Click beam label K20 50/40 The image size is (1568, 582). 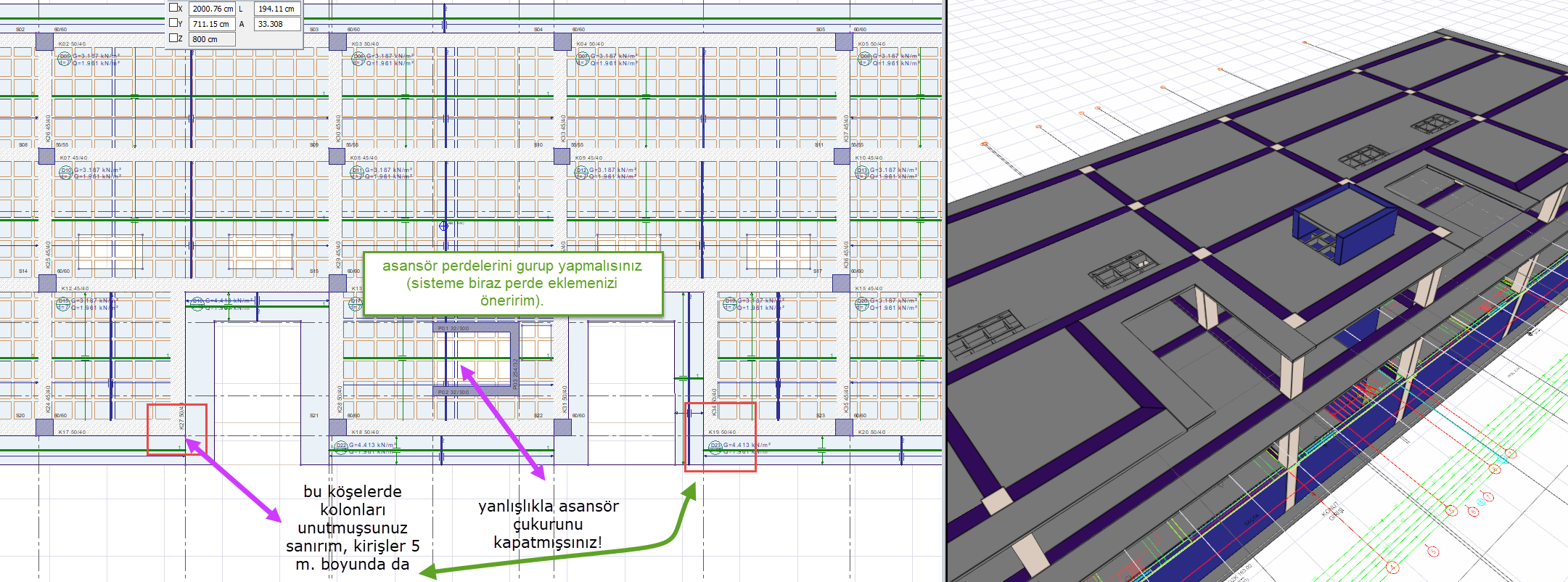click(x=871, y=432)
